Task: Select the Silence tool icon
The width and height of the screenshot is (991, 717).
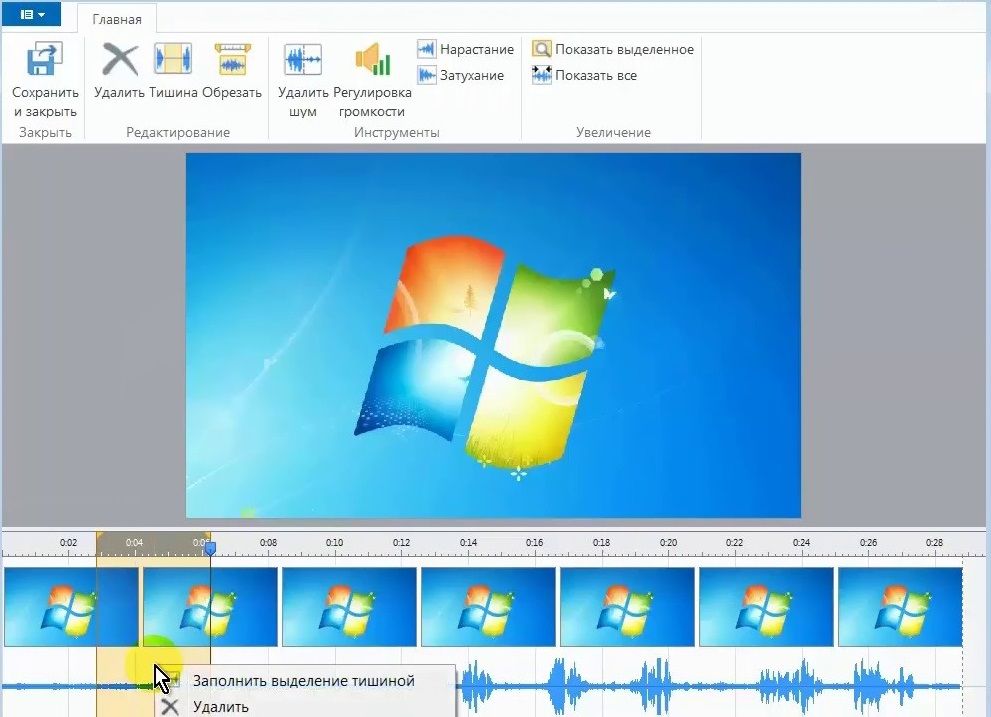Action: tap(173, 60)
